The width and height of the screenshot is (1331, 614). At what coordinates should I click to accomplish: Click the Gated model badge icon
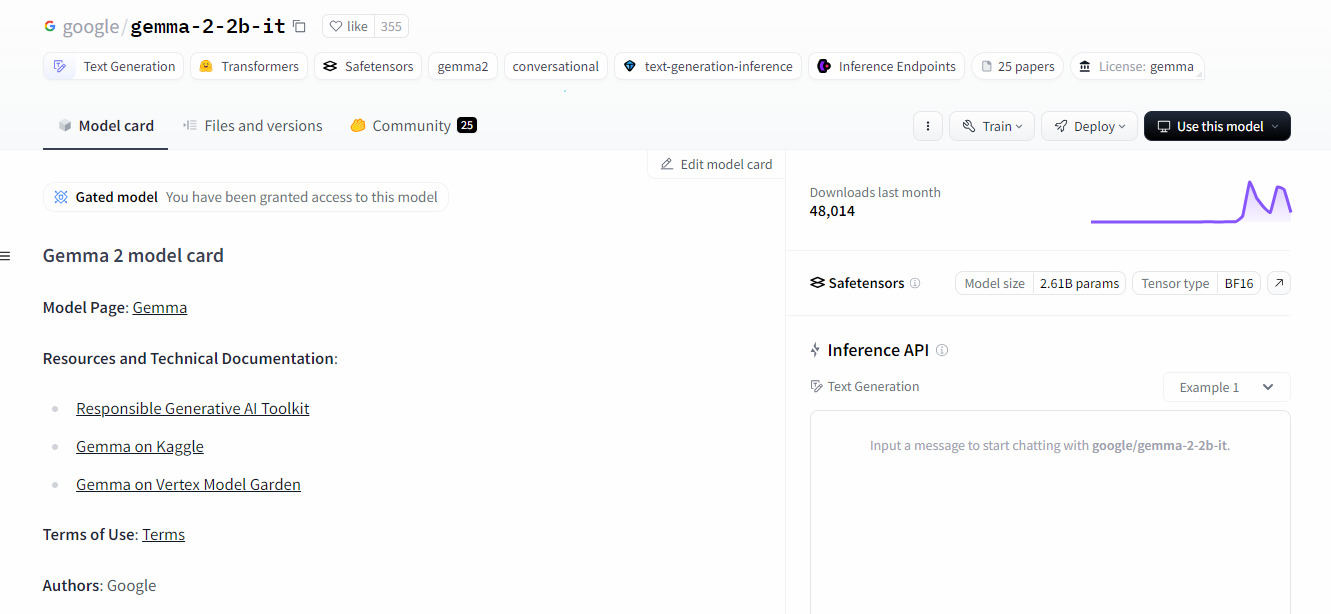61,197
